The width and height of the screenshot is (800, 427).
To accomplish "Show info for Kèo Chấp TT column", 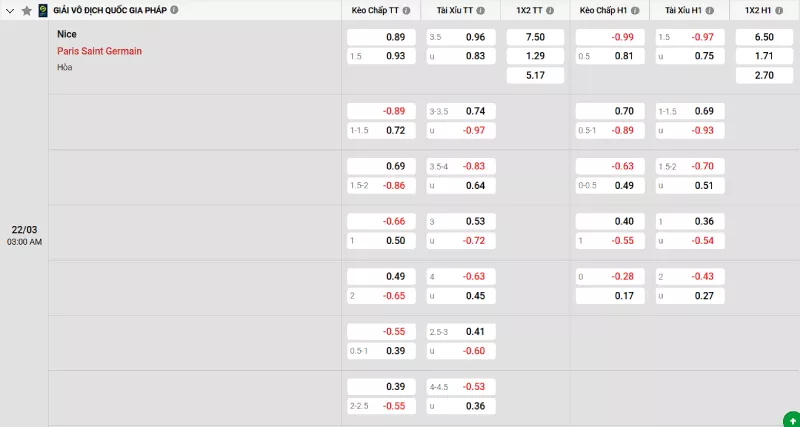I will click(407, 10).
